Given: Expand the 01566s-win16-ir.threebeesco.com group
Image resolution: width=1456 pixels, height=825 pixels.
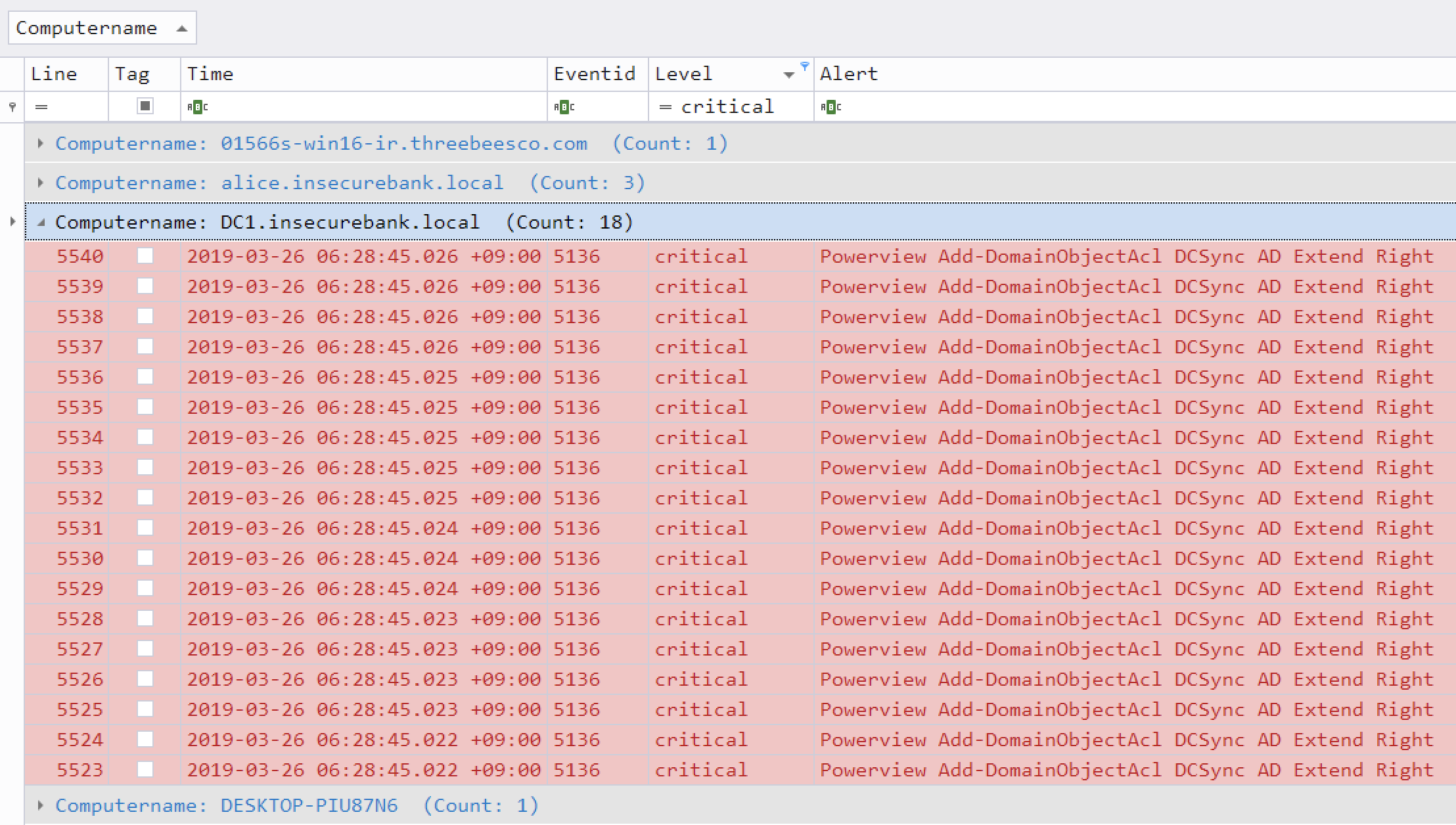Looking at the screenshot, I should coord(41,143).
